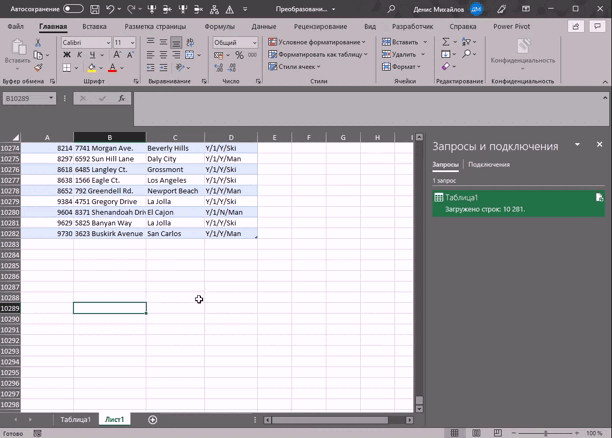
Task: Switch to the Данные ribbon tab
Action: point(264,26)
